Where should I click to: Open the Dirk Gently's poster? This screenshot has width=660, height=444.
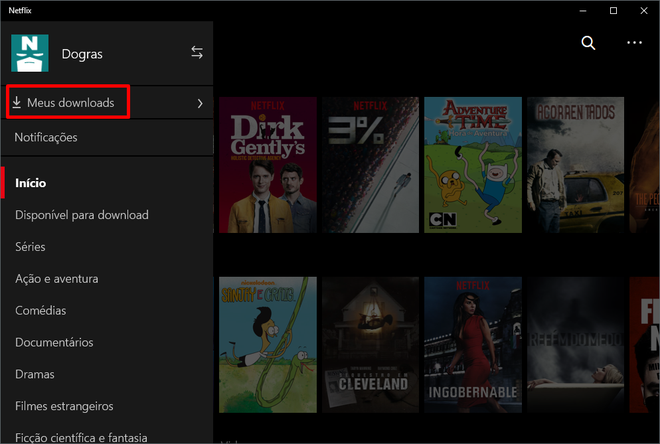[268, 165]
